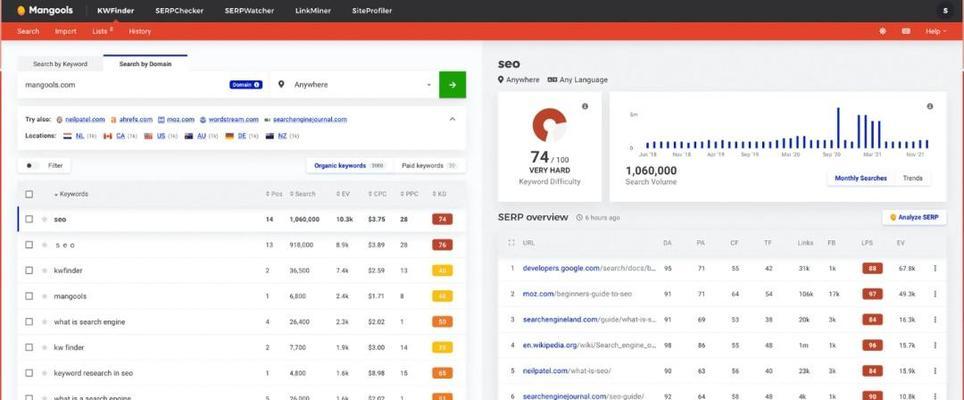Viewport: 964px width, 400px height.
Task: Star the kw finder keyword
Action: (x=44, y=347)
